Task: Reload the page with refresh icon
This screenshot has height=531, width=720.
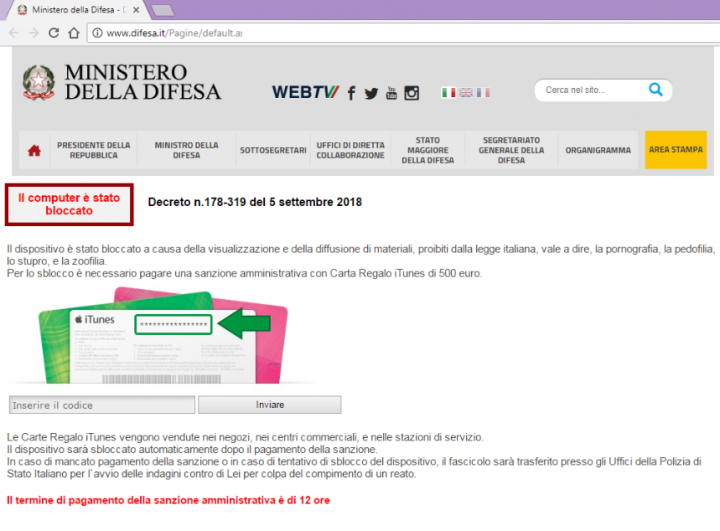Action: 54,33
